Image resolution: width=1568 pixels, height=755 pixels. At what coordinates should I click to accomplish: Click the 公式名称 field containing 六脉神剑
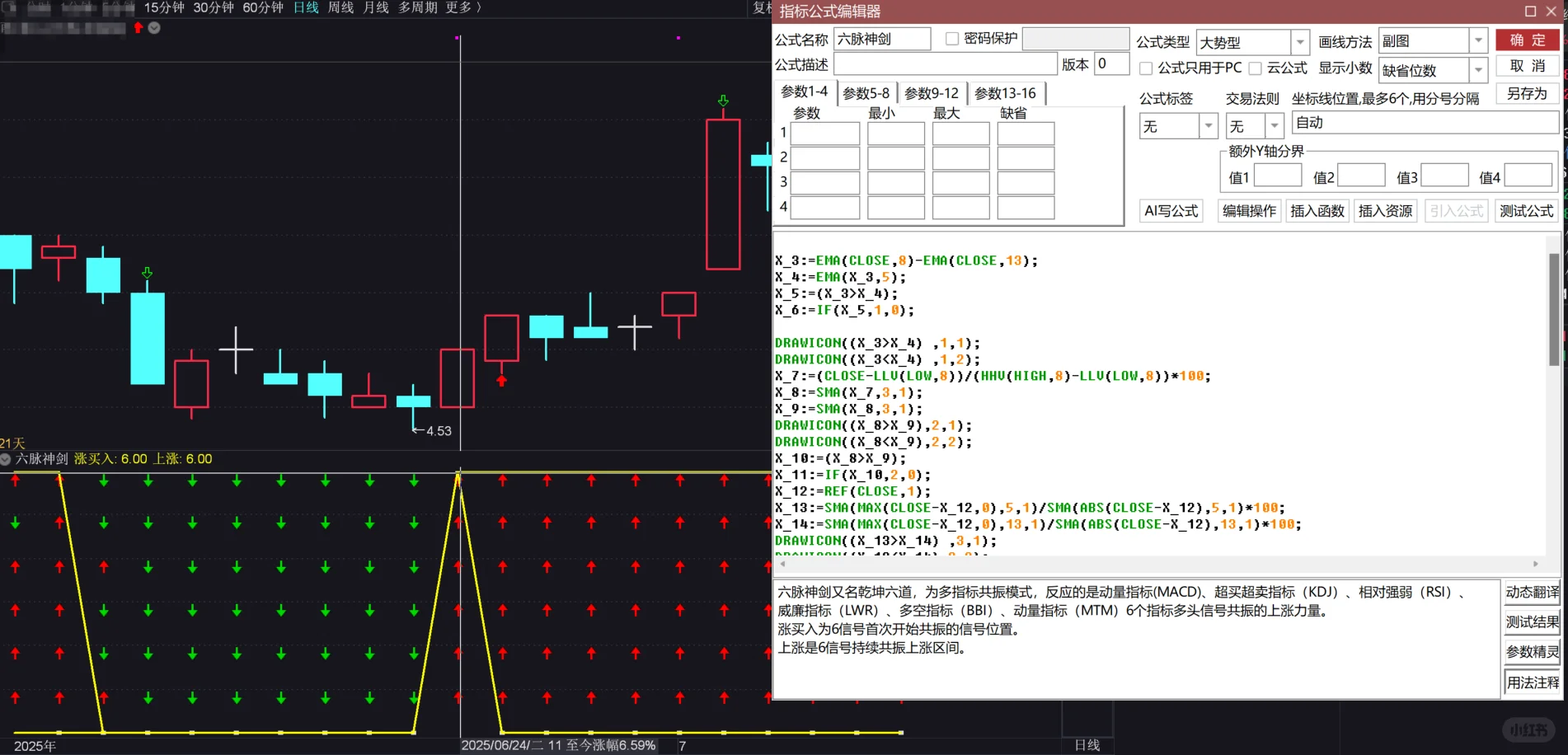882,39
